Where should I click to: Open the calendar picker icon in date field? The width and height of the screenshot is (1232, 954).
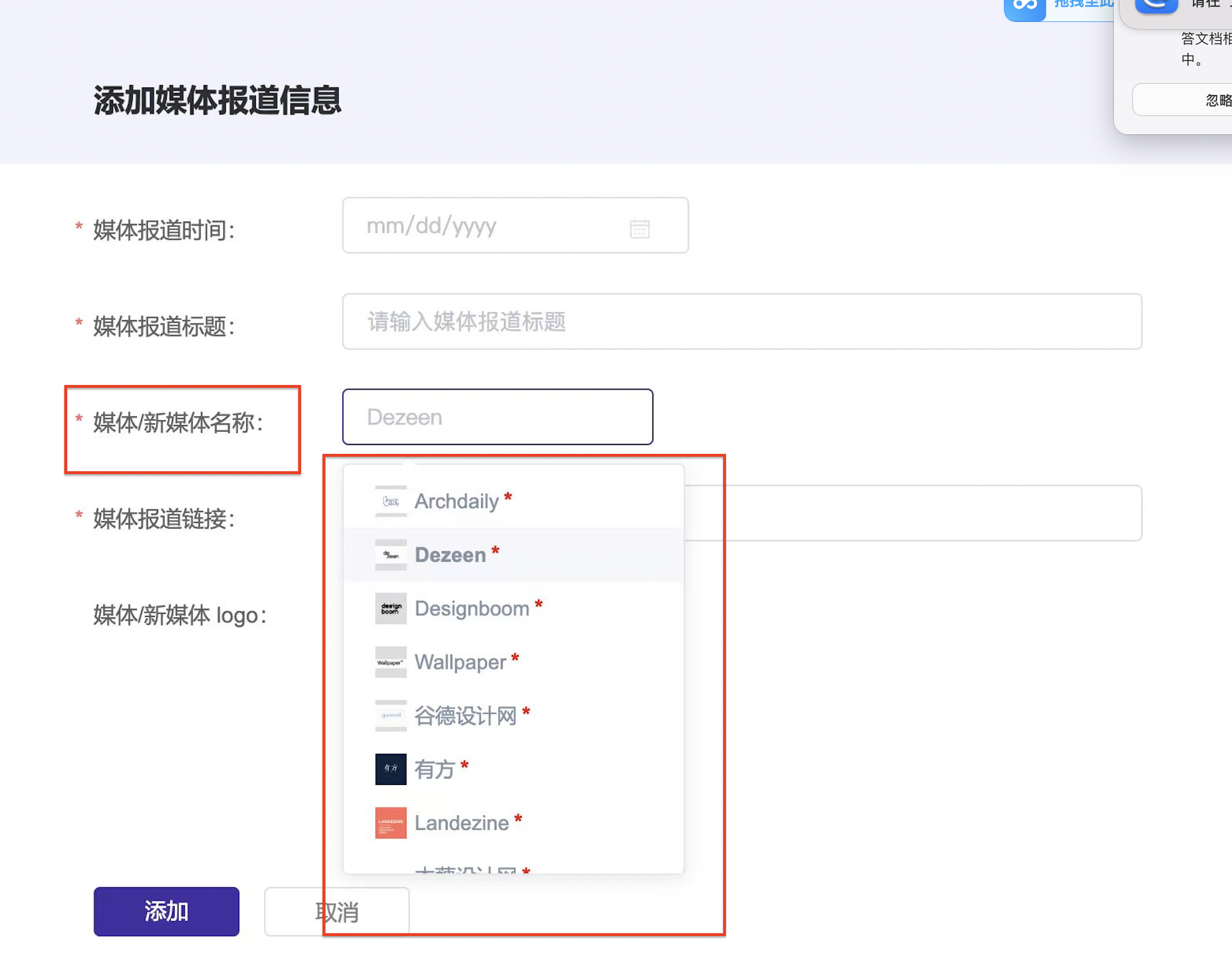coord(639,229)
